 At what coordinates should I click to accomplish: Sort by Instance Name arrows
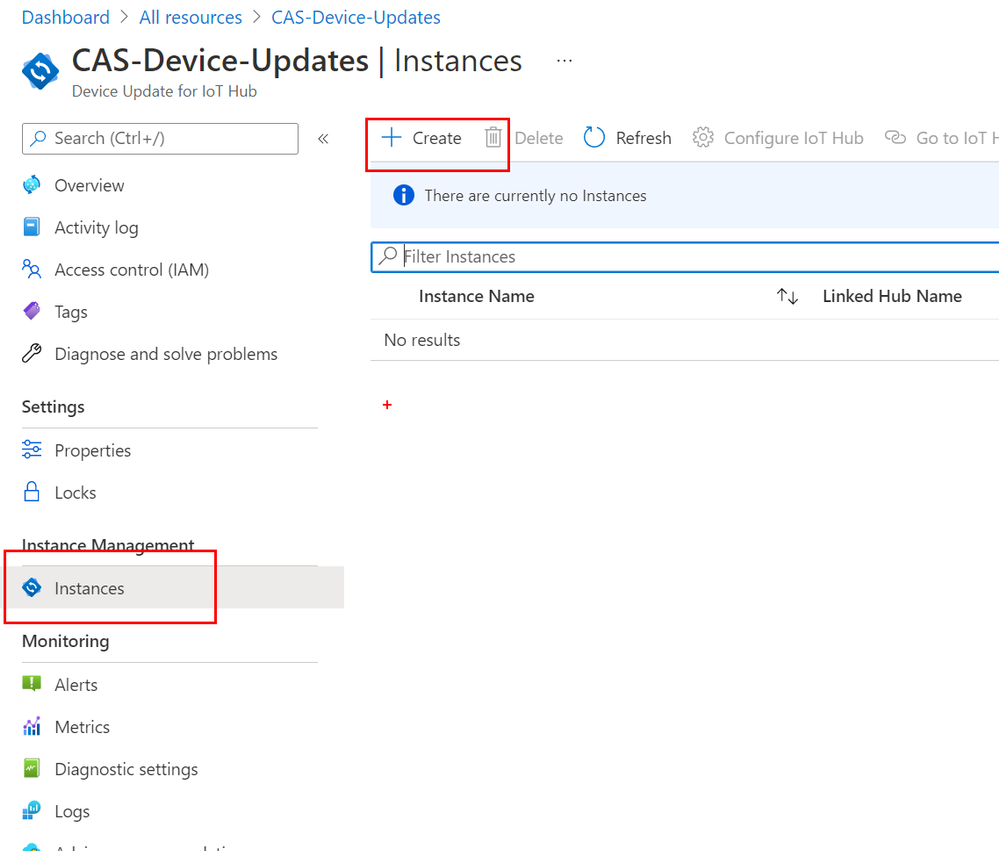coord(787,296)
